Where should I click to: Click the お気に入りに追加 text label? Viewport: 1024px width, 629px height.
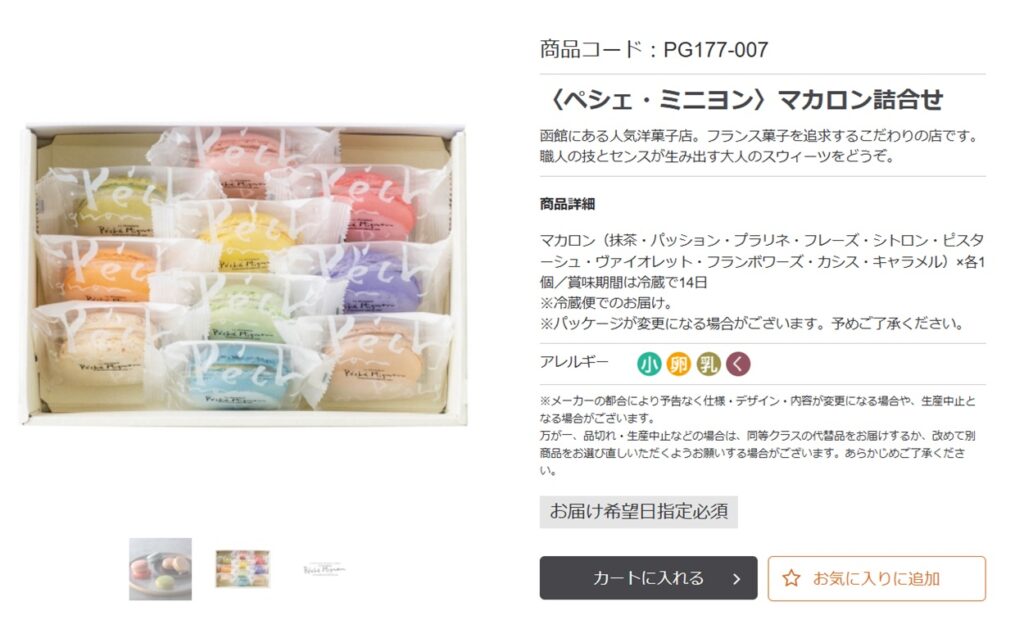(x=876, y=579)
